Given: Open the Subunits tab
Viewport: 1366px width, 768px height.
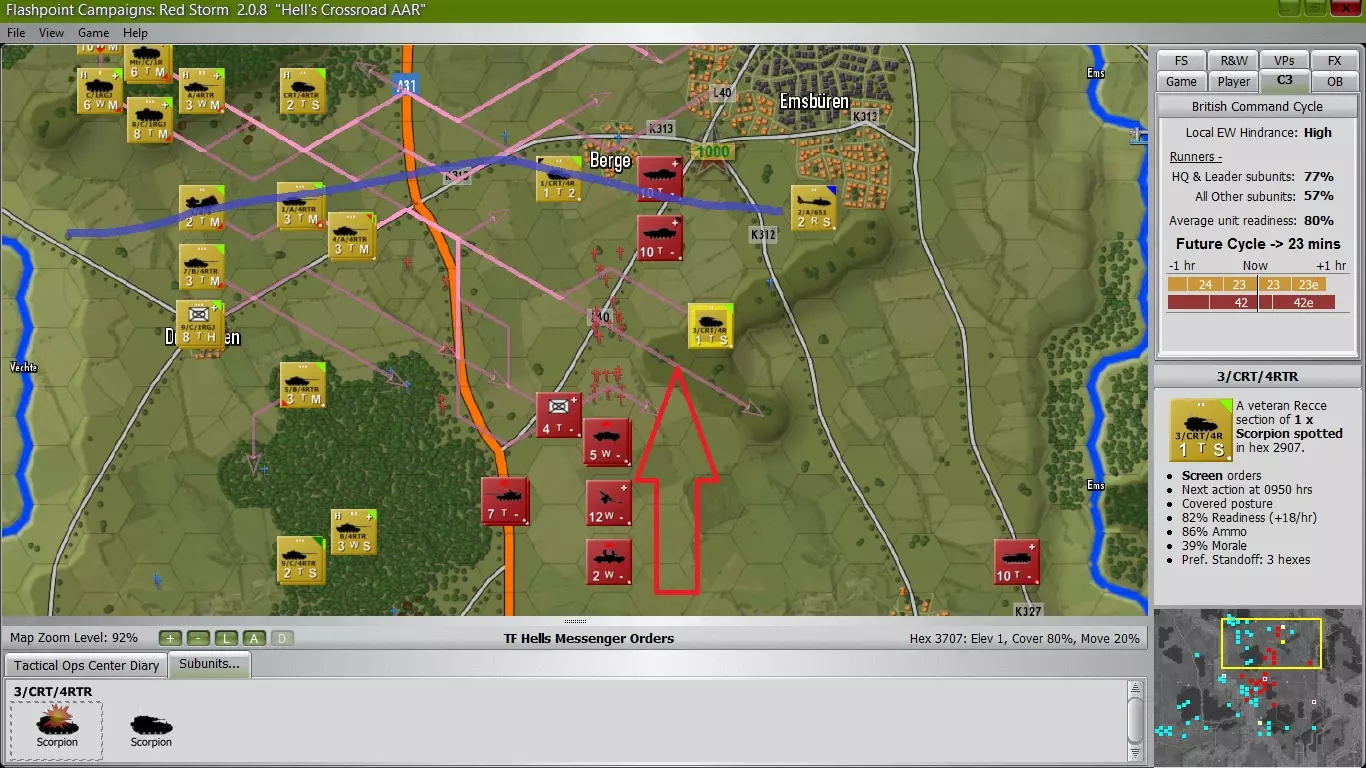Looking at the screenshot, I should coord(210,664).
